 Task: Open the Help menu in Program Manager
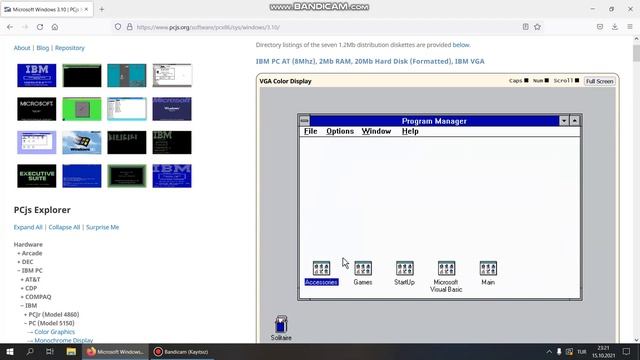coord(410,131)
